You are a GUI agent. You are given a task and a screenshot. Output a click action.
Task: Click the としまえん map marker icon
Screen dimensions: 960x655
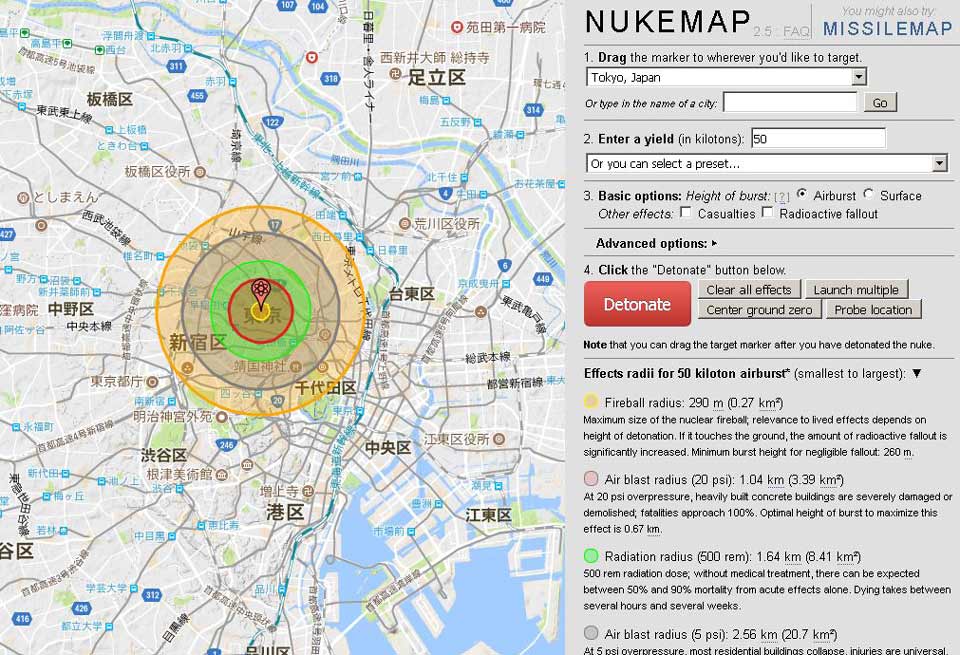click(x=23, y=198)
